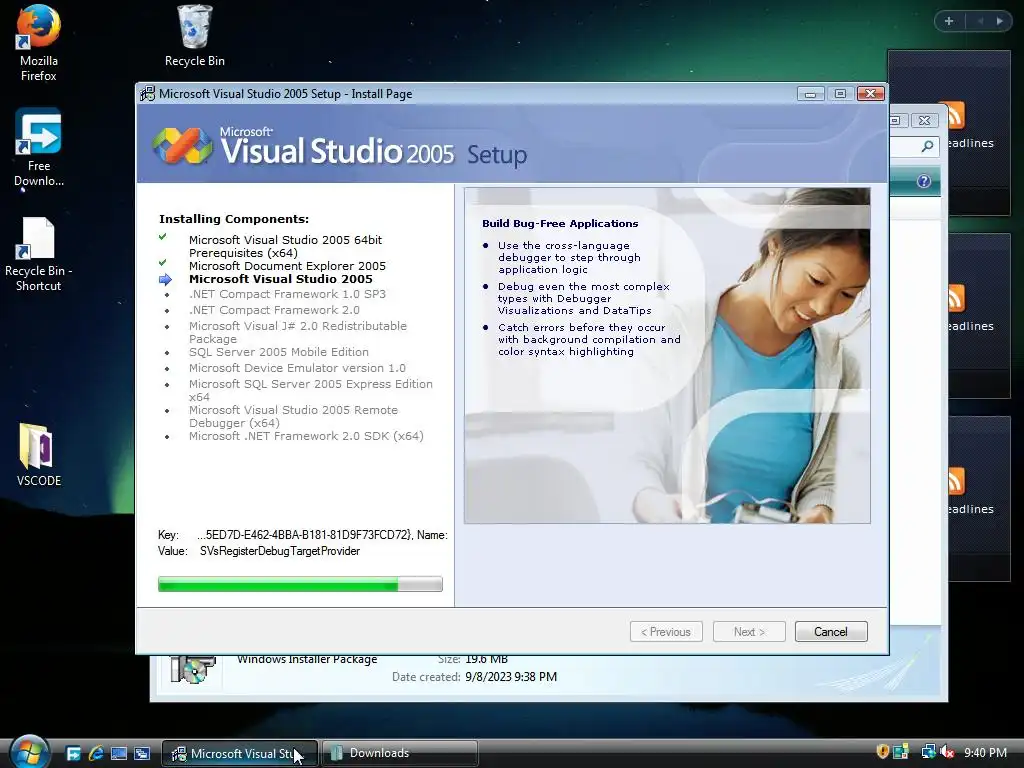Switch to the Downloads taskbar button
1024x768 pixels.
pyautogui.click(x=400, y=753)
